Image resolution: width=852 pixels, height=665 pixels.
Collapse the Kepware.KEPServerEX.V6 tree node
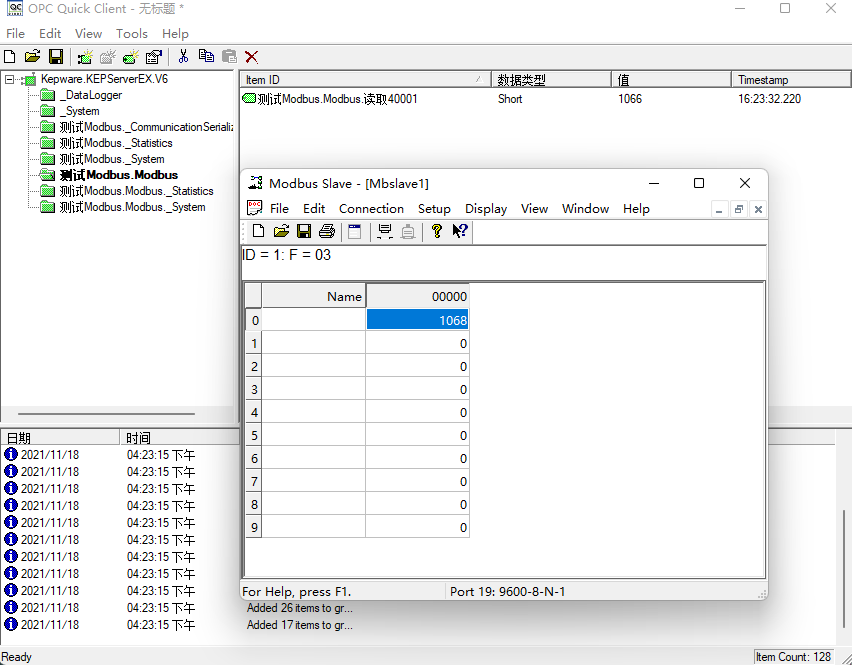(x=10, y=79)
